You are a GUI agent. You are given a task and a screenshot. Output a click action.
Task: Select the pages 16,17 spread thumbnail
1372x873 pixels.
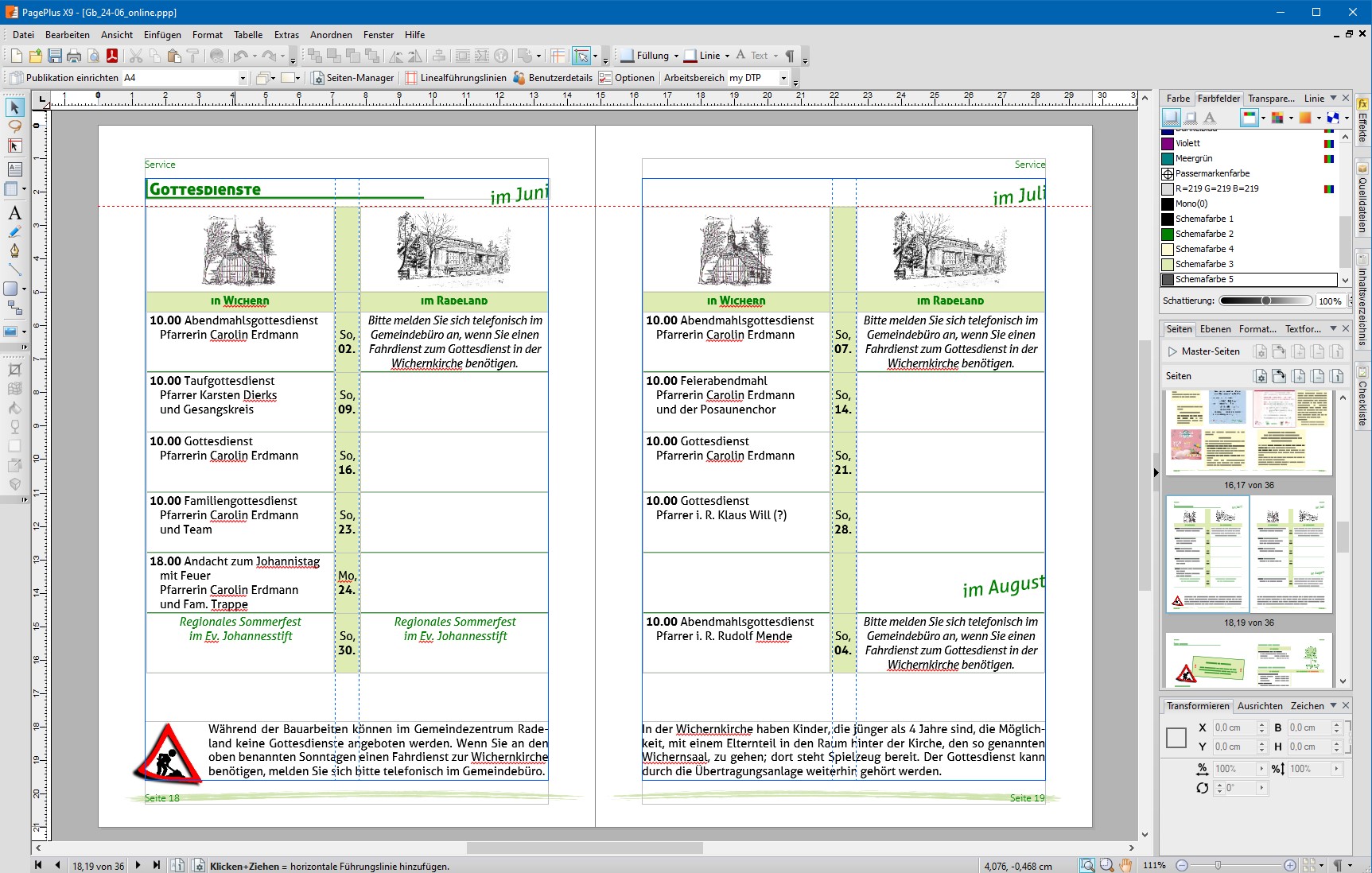pos(1249,433)
